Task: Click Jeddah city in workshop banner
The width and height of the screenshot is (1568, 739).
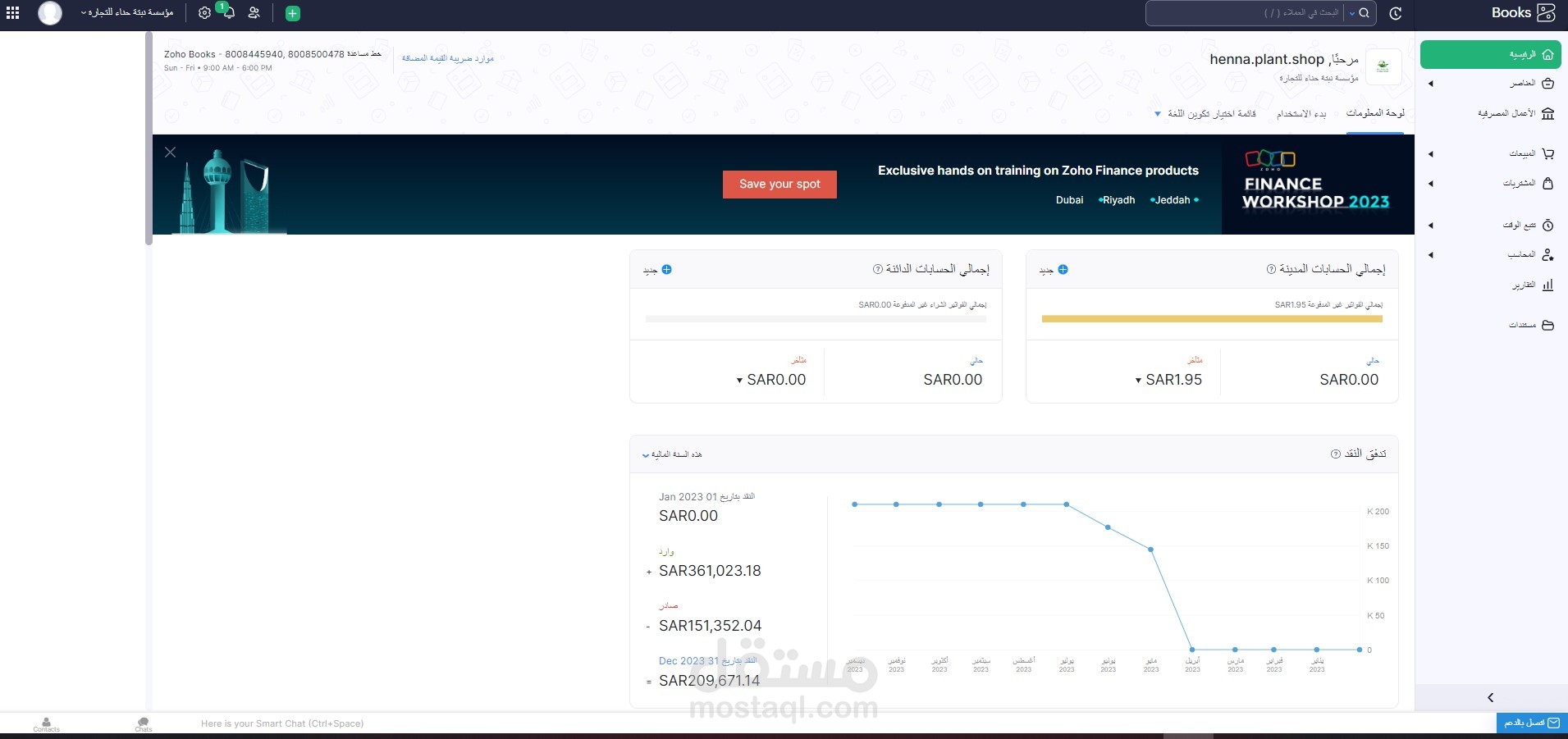Action: [1173, 200]
